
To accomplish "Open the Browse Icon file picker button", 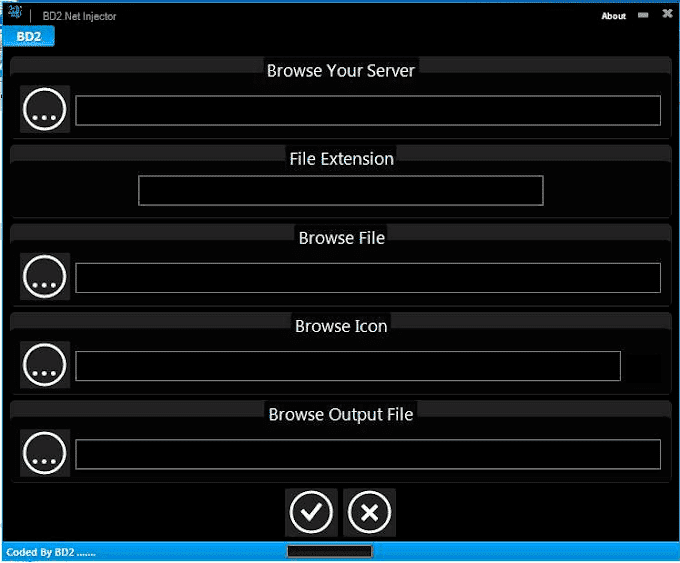I will [x=45, y=365].
